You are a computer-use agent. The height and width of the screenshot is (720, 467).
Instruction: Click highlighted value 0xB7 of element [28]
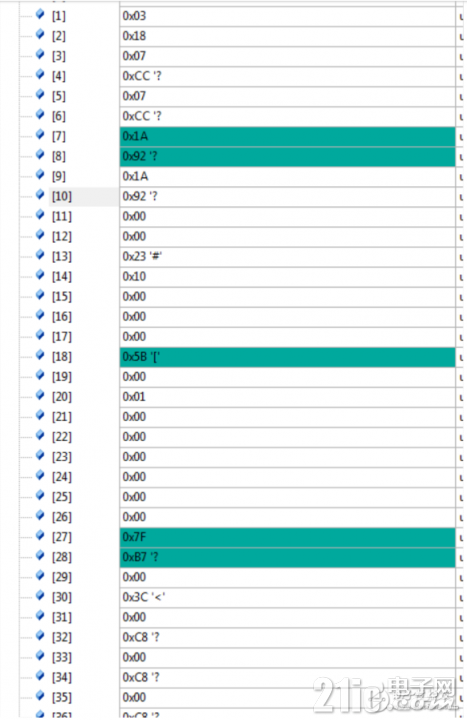point(287,557)
